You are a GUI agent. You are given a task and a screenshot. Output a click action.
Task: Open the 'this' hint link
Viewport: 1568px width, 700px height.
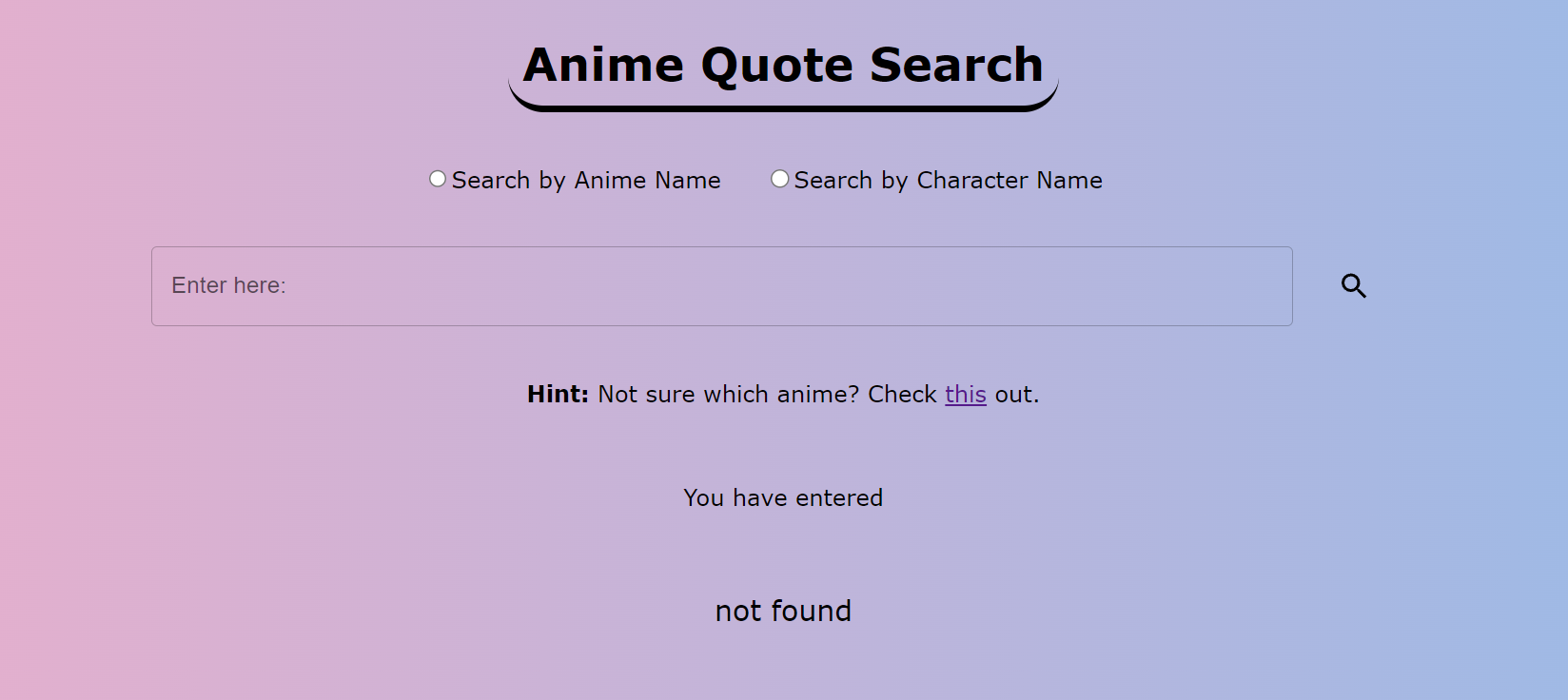(966, 394)
